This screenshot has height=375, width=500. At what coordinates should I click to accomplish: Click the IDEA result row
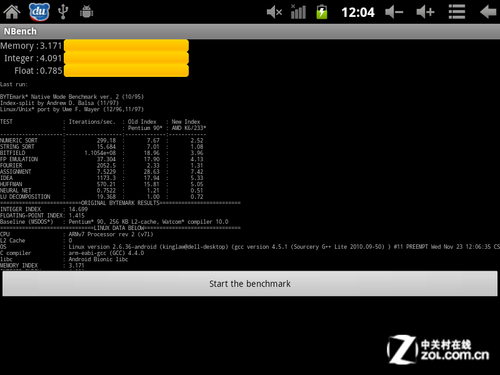pyautogui.click(x=102, y=178)
